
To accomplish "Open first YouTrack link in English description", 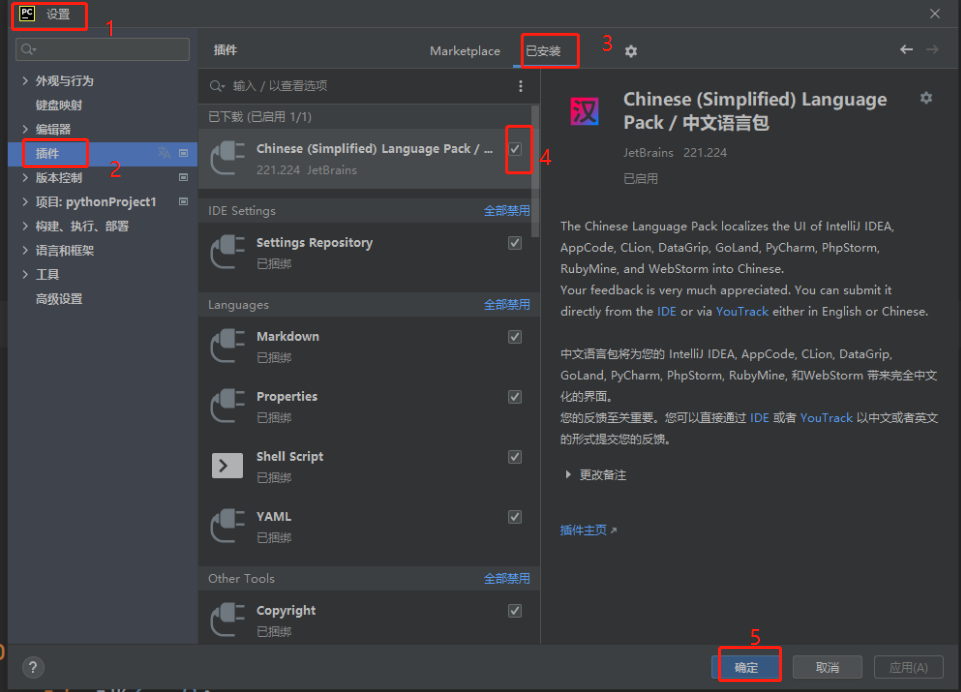I will coord(742,311).
